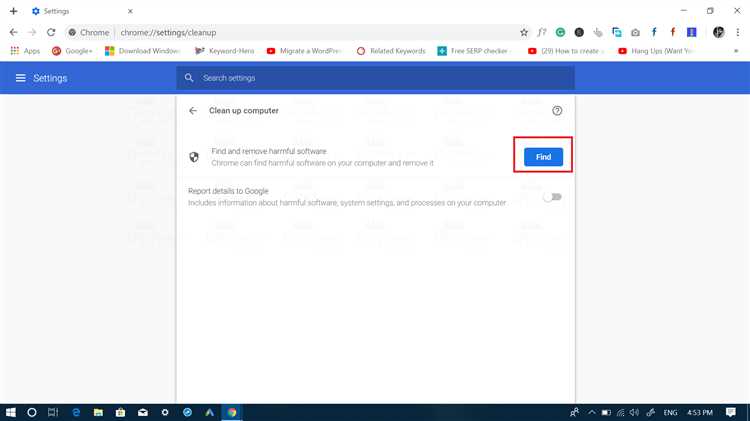Open the f? extension icon
Screen dimensions: 750x421
click(541, 33)
